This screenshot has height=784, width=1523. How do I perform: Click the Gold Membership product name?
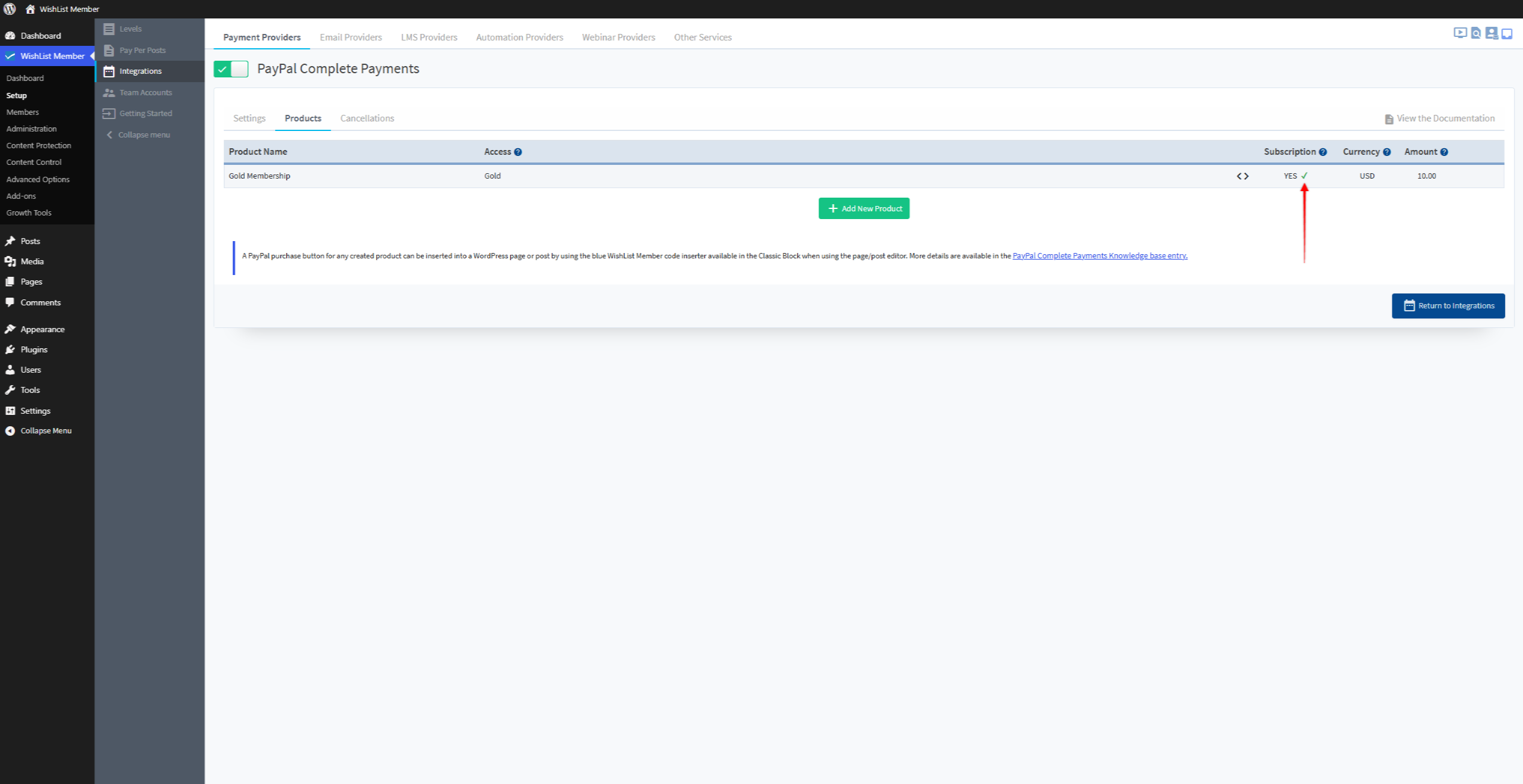(x=260, y=176)
